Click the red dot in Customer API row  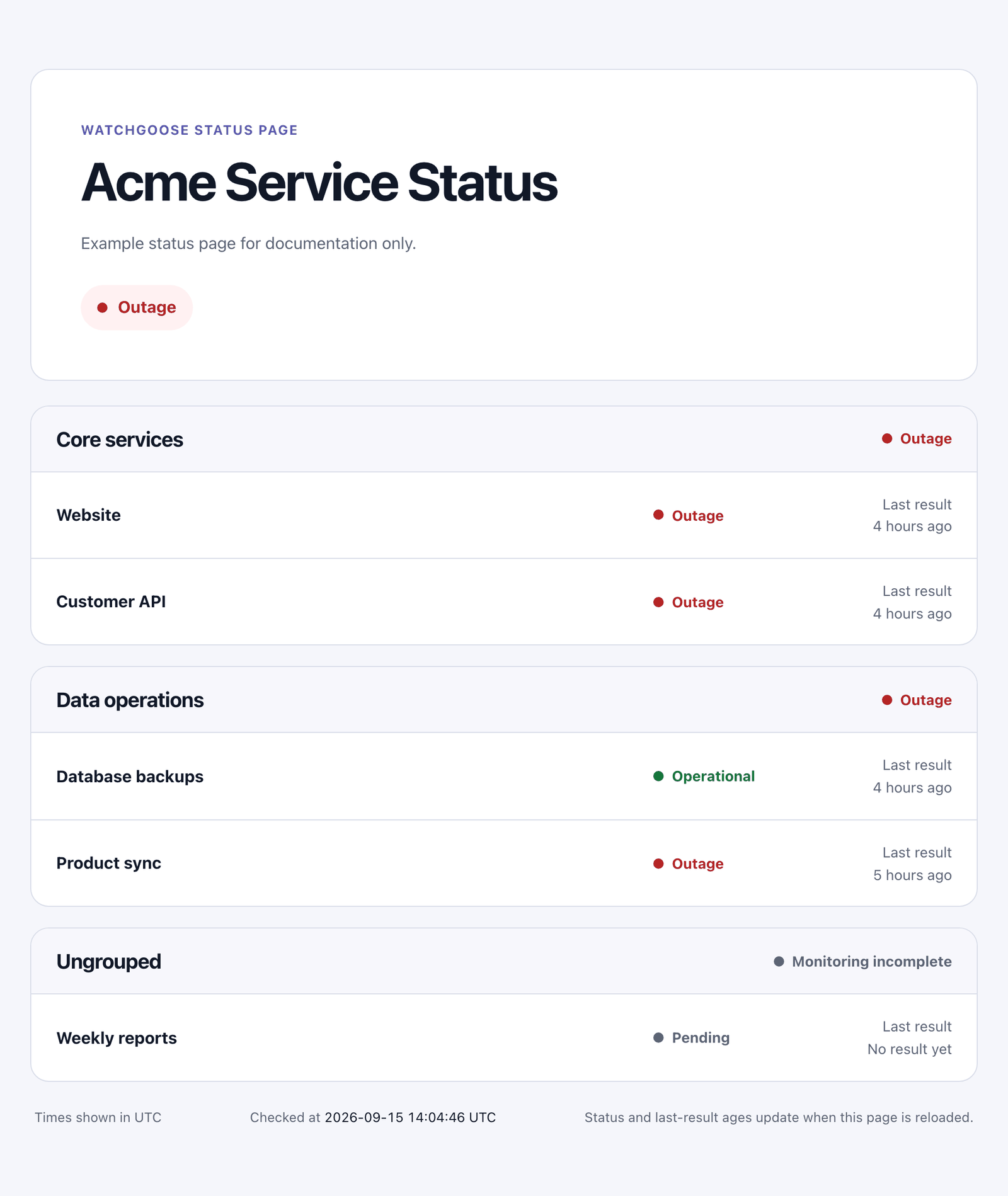point(658,602)
